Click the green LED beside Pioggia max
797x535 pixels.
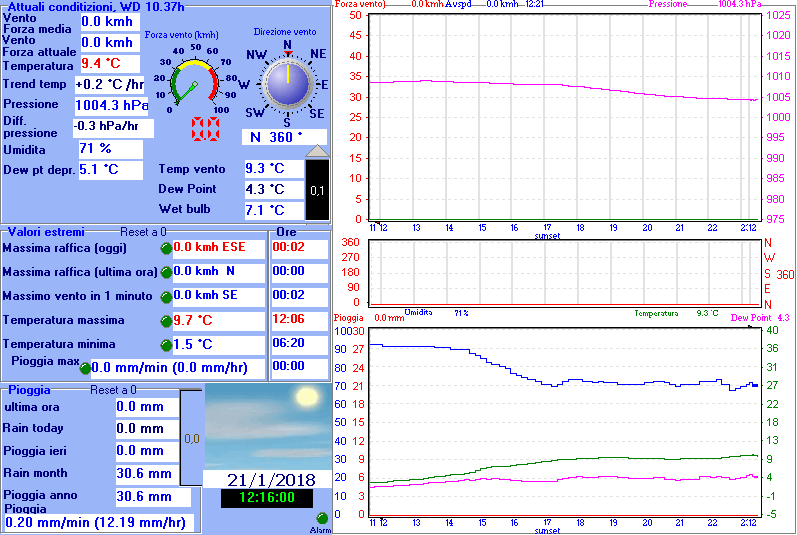(x=85, y=368)
